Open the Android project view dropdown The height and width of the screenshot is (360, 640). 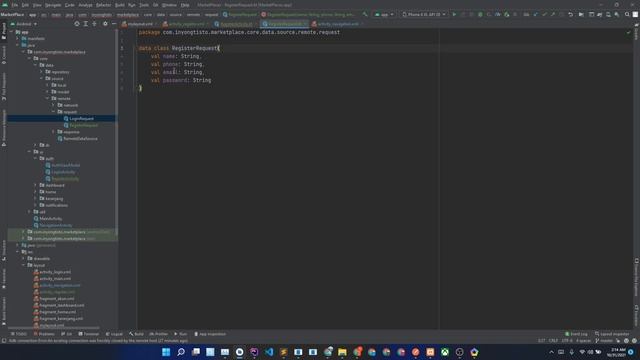tap(24, 24)
